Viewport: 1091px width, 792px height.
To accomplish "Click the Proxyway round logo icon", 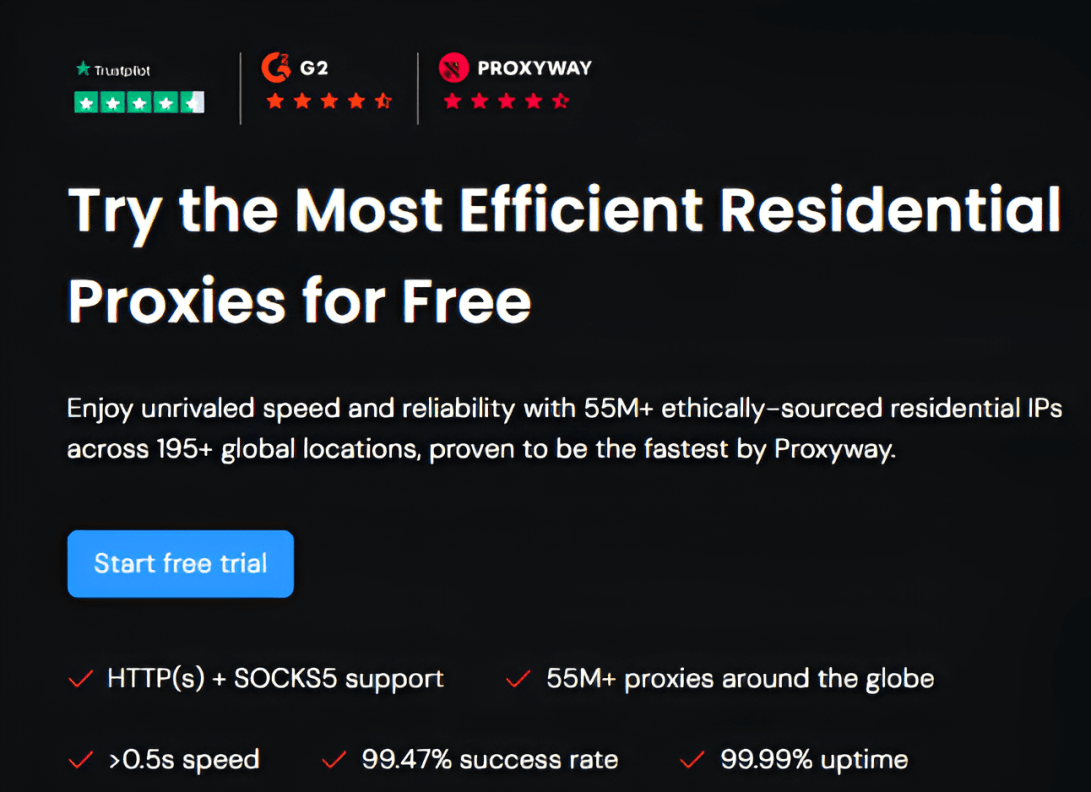I will coord(454,68).
